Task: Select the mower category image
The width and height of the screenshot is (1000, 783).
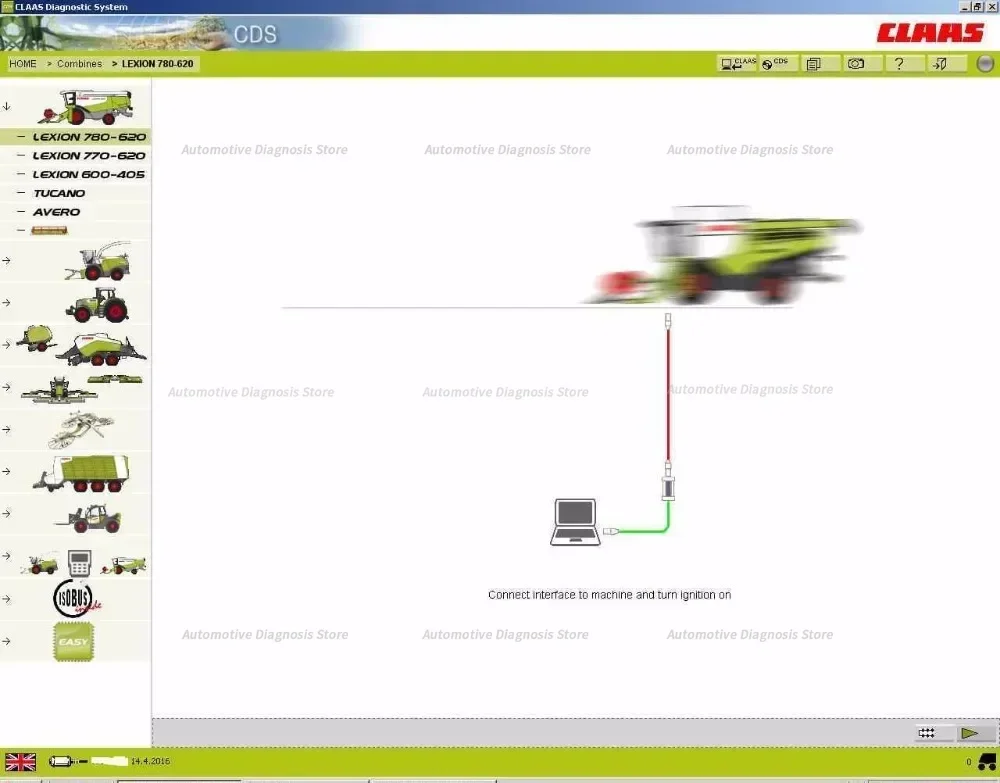Action: click(82, 388)
